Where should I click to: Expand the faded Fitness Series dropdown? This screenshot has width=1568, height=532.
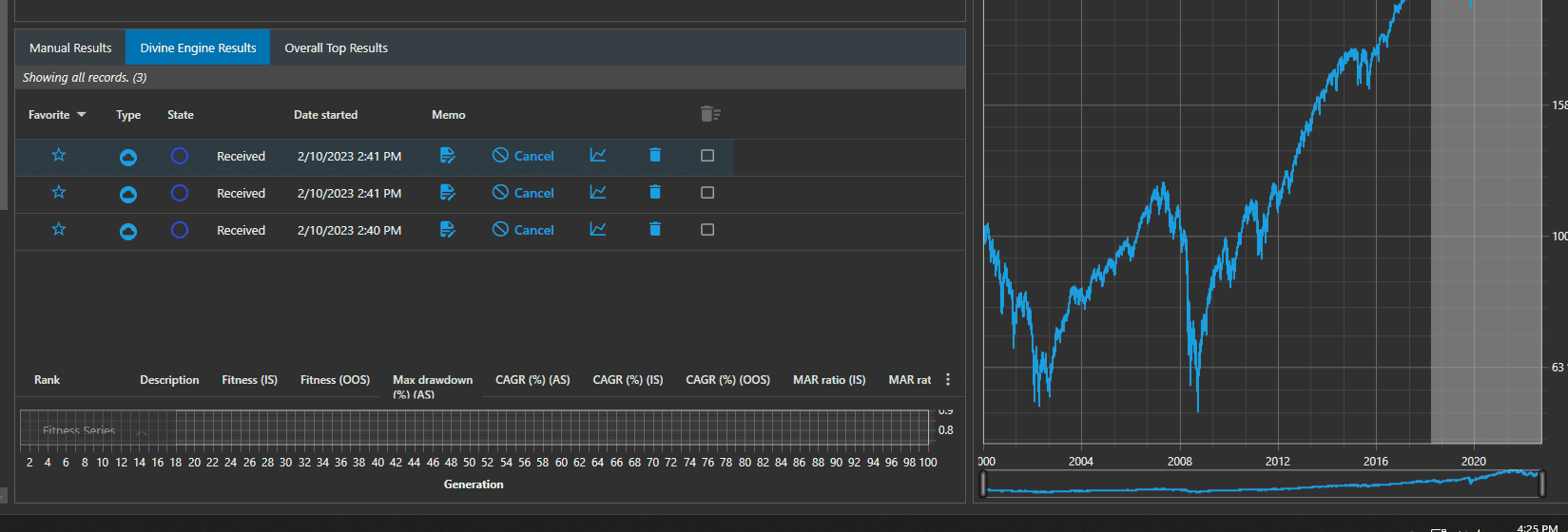141,432
